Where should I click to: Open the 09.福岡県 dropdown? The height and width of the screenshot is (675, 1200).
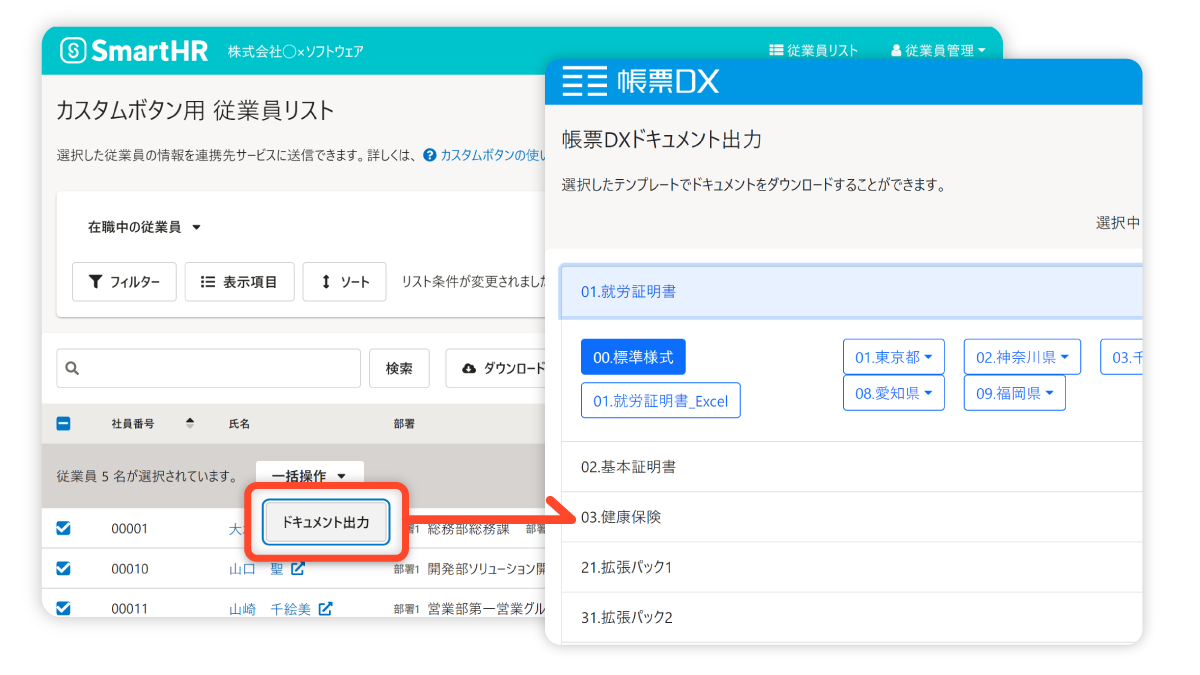click(1014, 393)
